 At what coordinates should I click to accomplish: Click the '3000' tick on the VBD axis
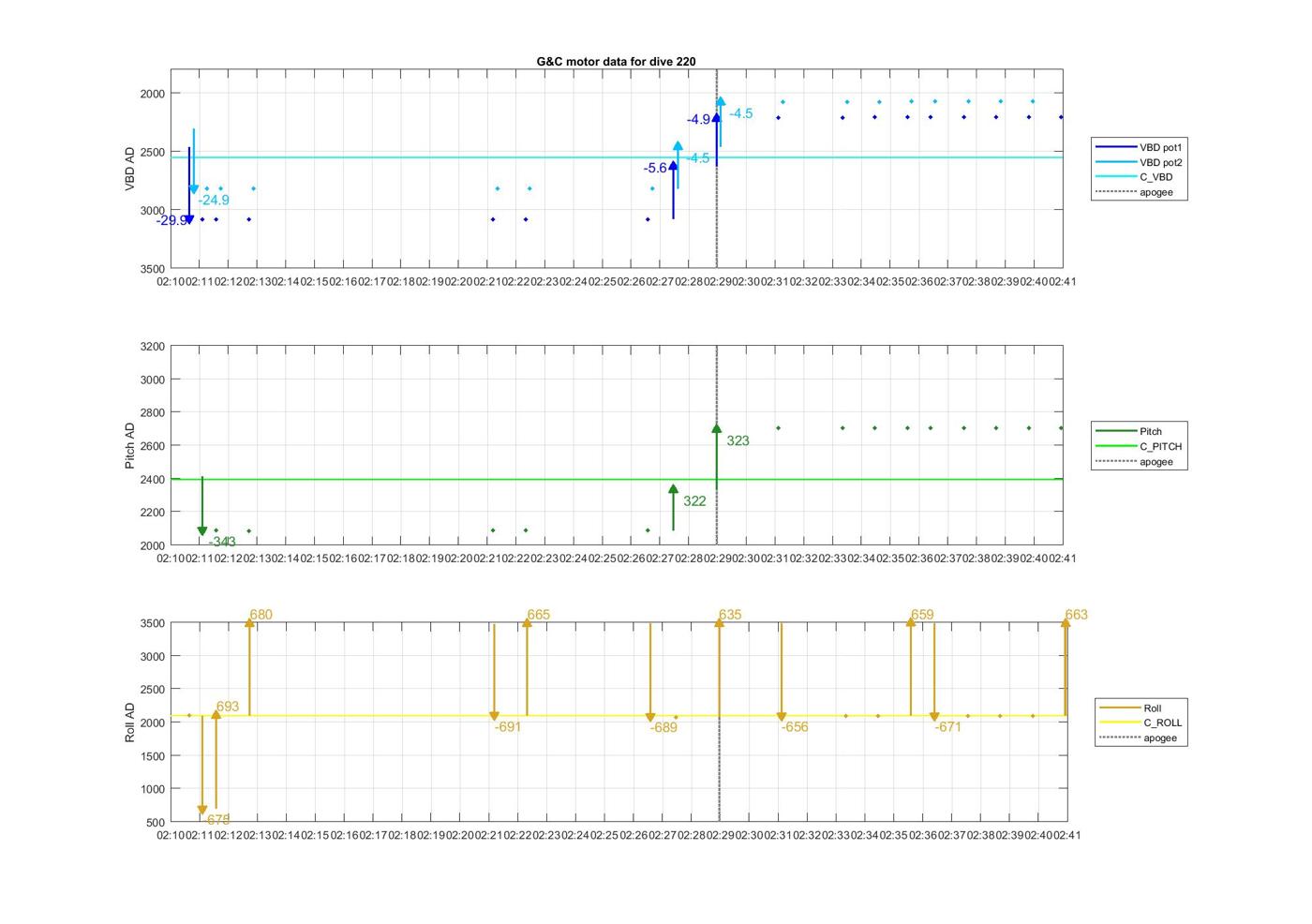pos(152,211)
